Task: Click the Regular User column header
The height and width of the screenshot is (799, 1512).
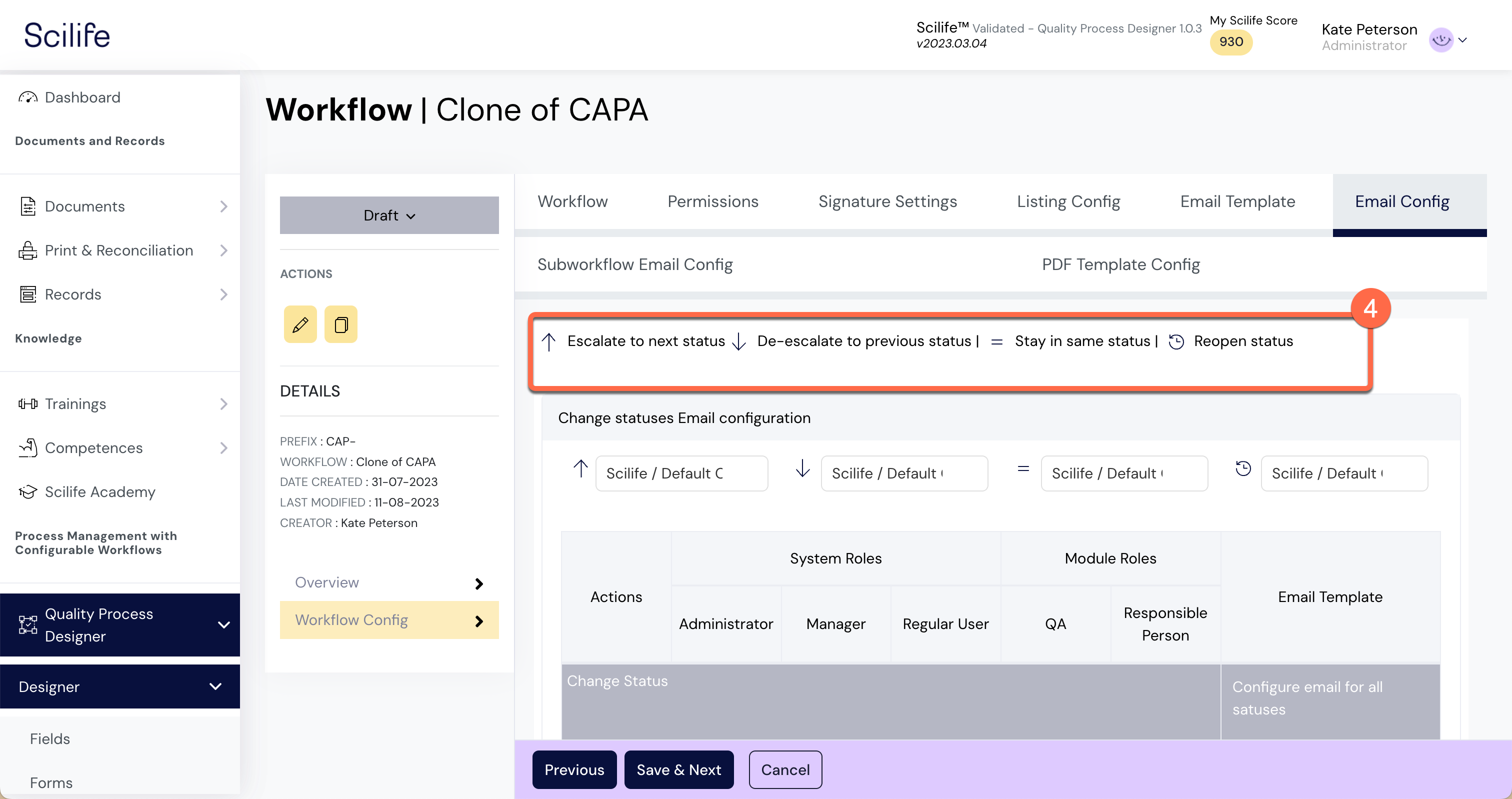Action: [945, 623]
